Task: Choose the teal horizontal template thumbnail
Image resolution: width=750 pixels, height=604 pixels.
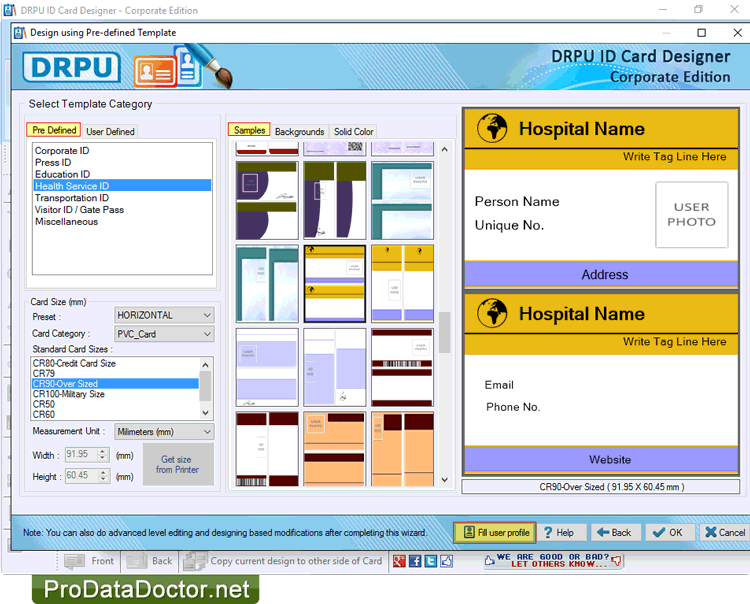Action: [x=402, y=200]
